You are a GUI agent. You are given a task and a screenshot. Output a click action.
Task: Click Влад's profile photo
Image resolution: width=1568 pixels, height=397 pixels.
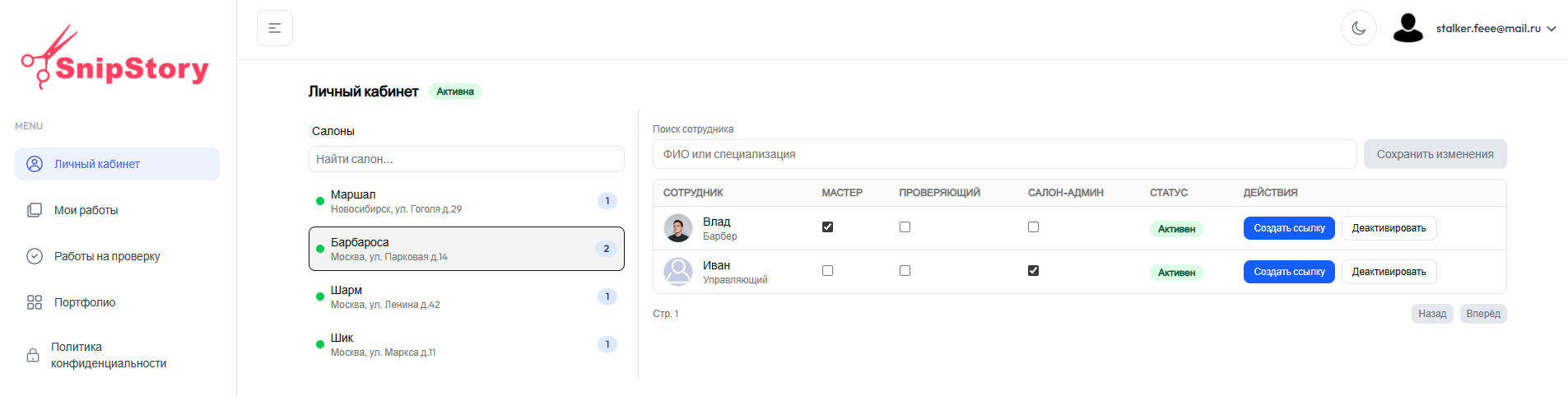click(678, 228)
